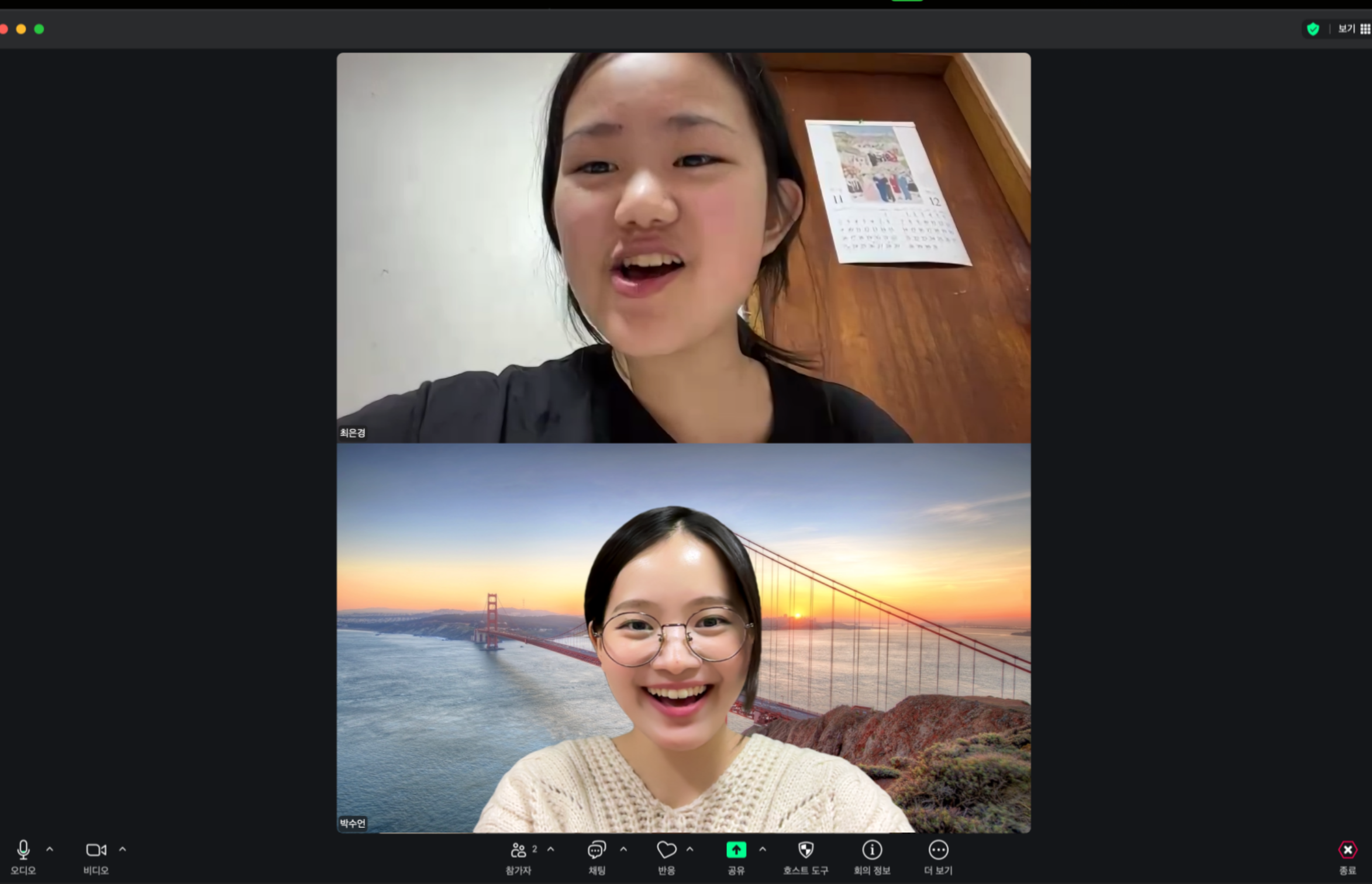The image size is (1372, 884).
Task: Expand the share options chevron beside 공유
Action: point(763,849)
